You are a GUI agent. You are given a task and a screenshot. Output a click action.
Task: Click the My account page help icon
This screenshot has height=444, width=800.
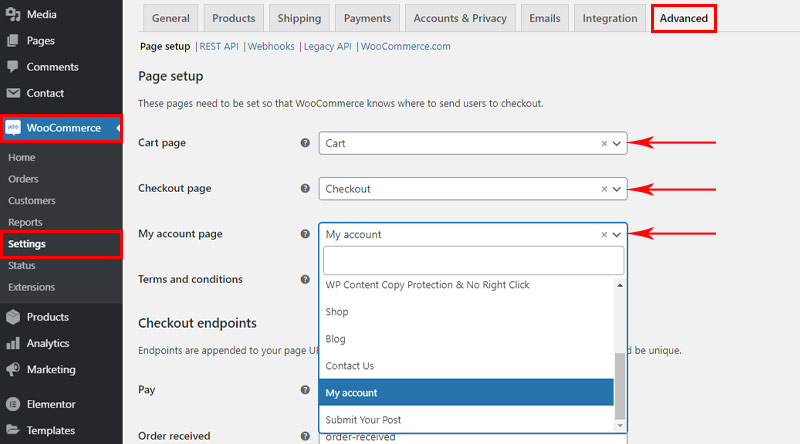pyautogui.click(x=305, y=234)
